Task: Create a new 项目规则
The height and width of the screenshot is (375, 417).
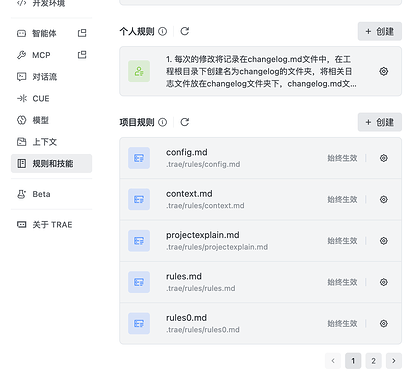Action: [x=380, y=122]
